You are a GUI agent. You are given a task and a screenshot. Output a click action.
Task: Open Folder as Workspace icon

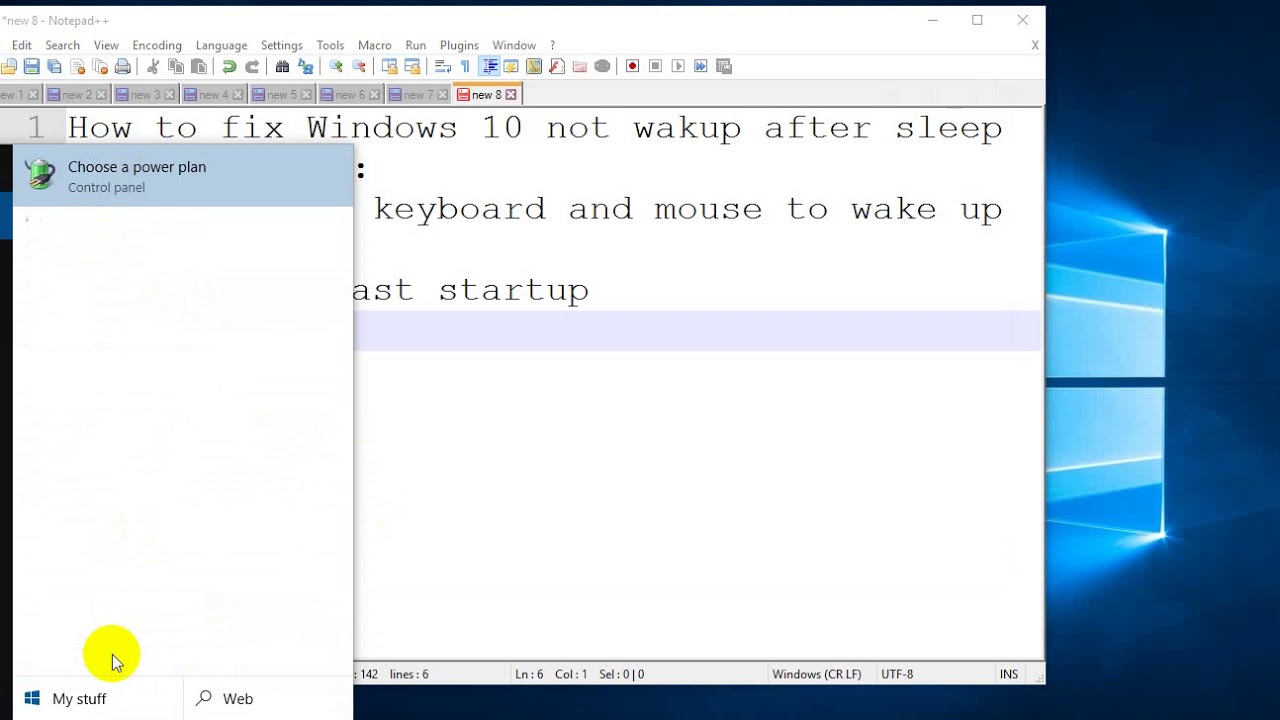pos(579,66)
